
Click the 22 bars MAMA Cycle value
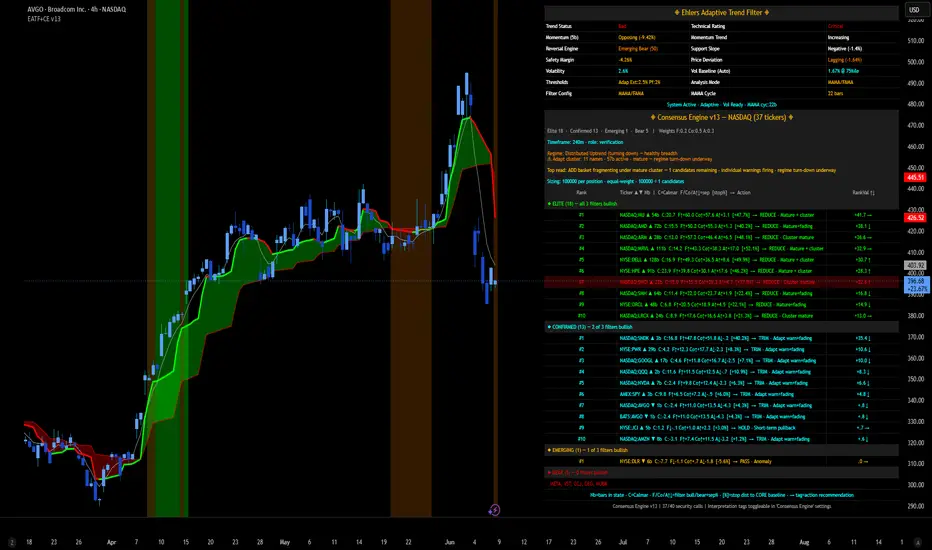835,93
